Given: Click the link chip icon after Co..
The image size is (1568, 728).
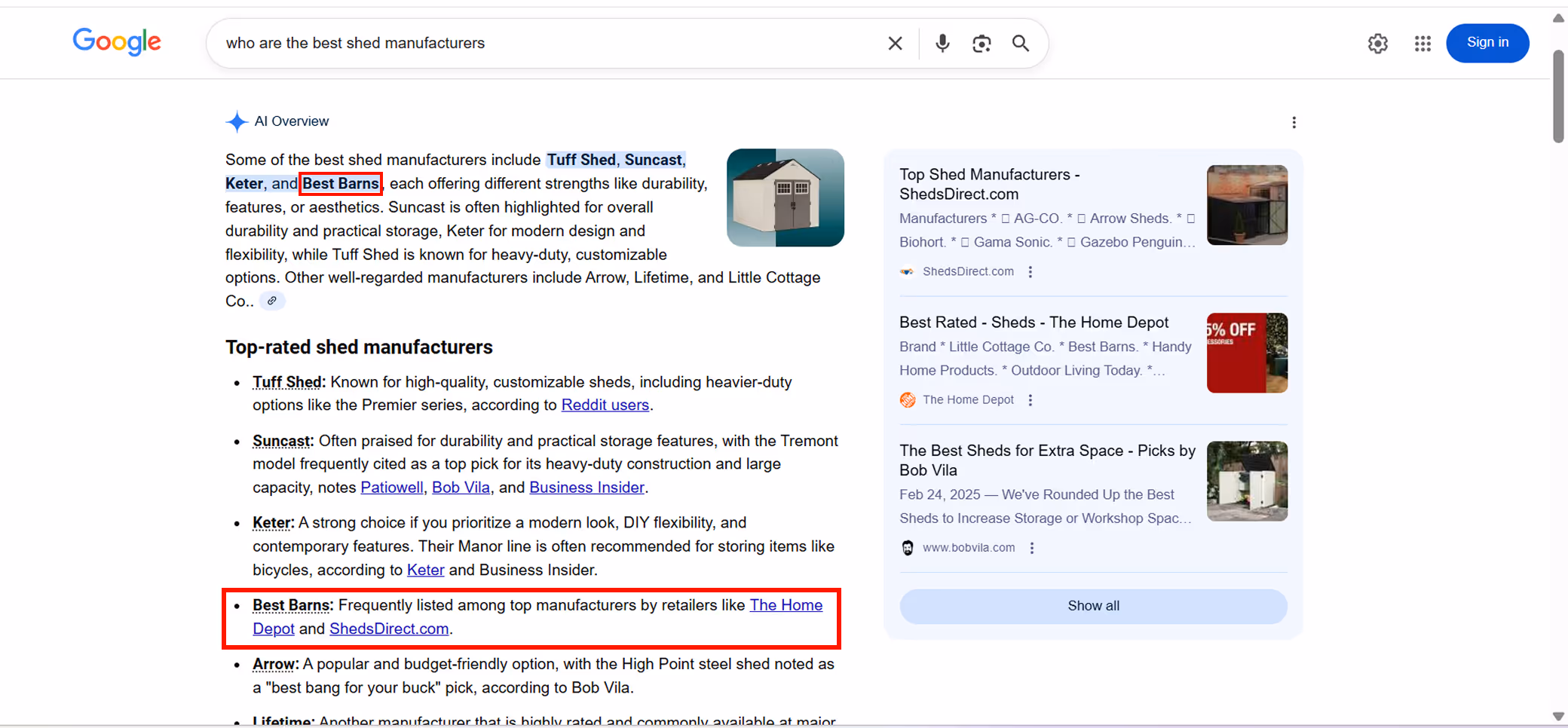Looking at the screenshot, I should (x=272, y=301).
